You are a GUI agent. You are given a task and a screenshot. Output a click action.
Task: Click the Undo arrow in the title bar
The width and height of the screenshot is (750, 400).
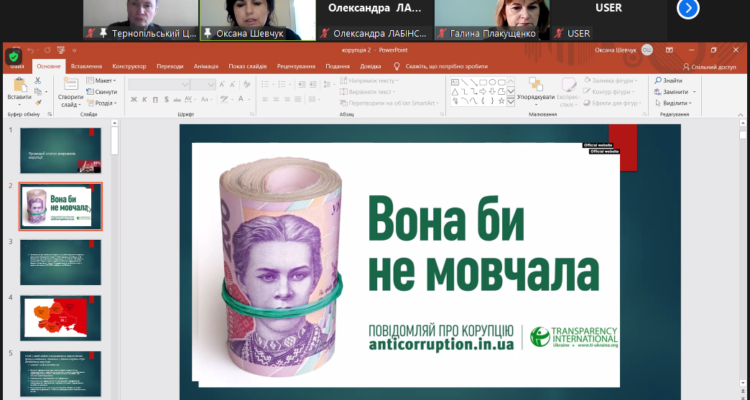point(31,50)
